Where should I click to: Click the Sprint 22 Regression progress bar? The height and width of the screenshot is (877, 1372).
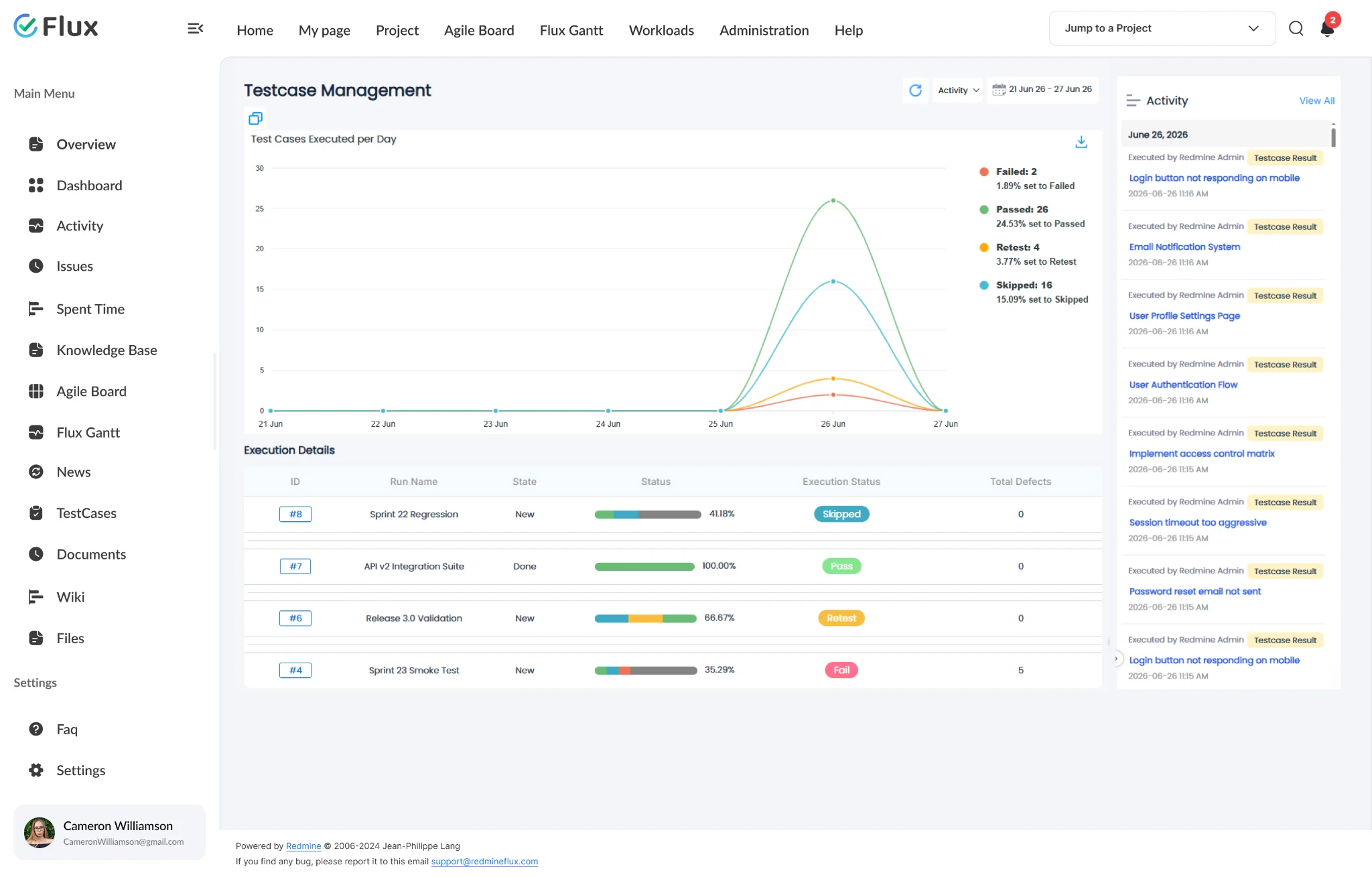(x=647, y=515)
